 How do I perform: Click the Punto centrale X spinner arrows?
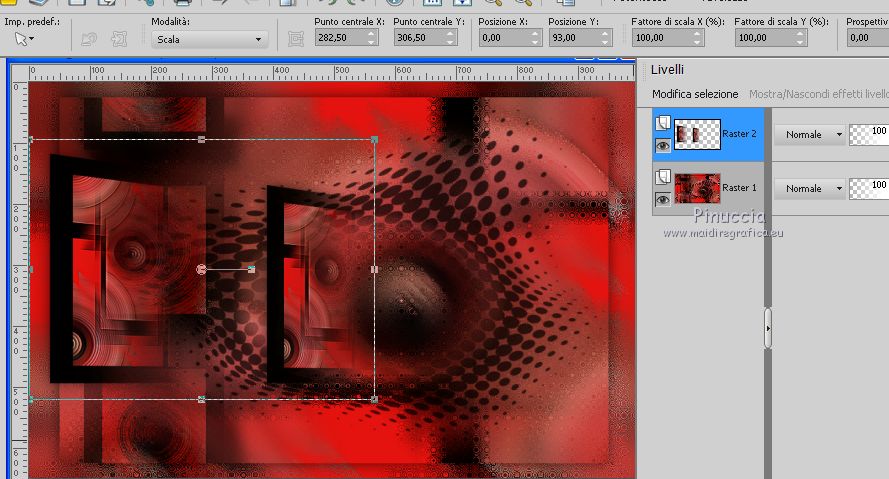[372, 38]
